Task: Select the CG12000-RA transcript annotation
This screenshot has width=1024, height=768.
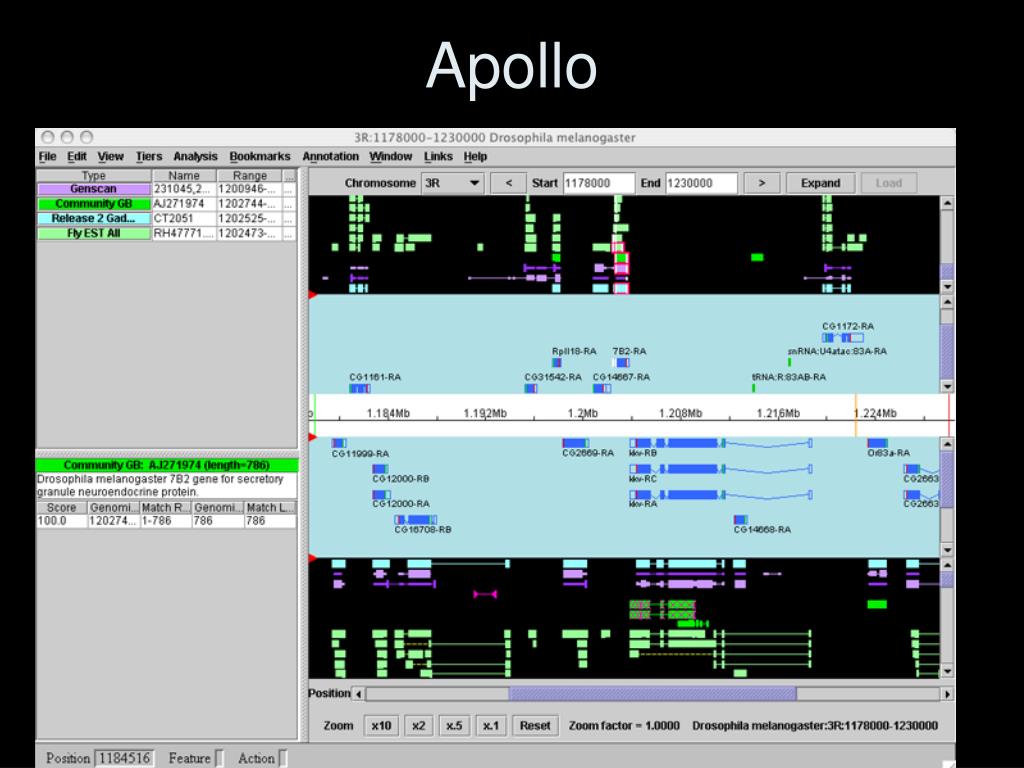Action: (x=381, y=495)
